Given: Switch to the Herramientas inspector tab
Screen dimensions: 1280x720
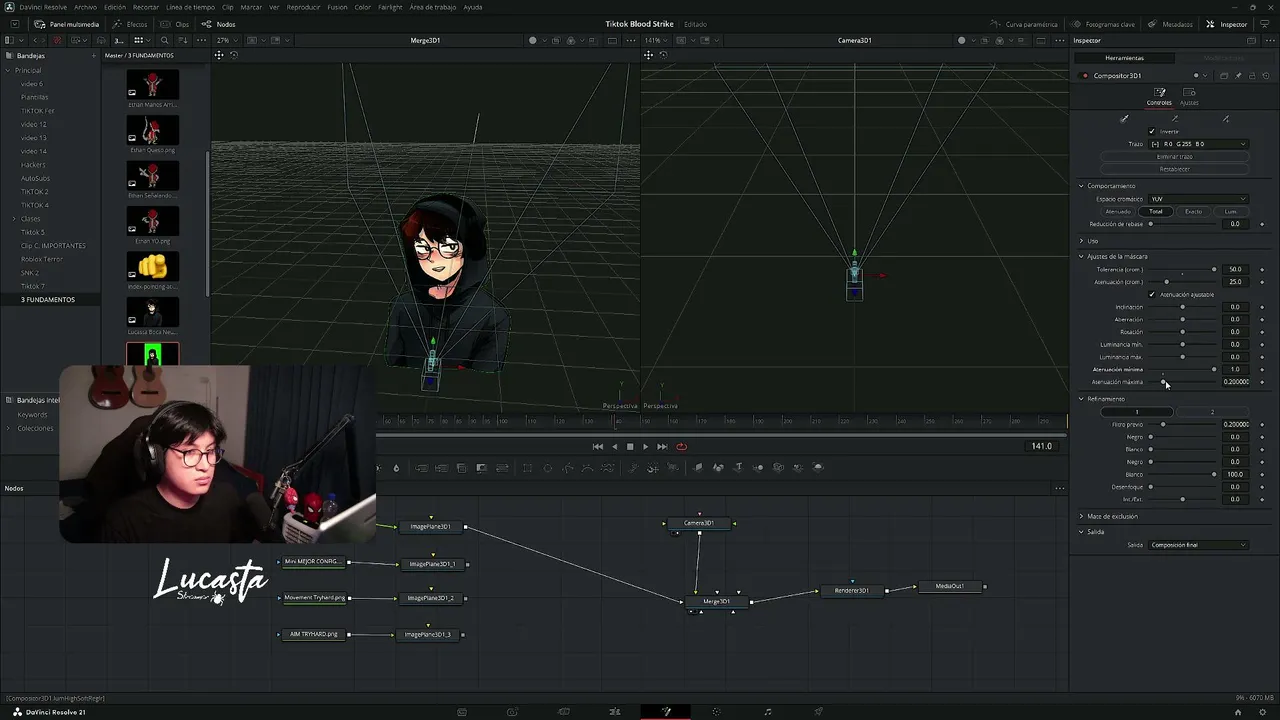Looking at the screenshot, I should coord(1124,58).
